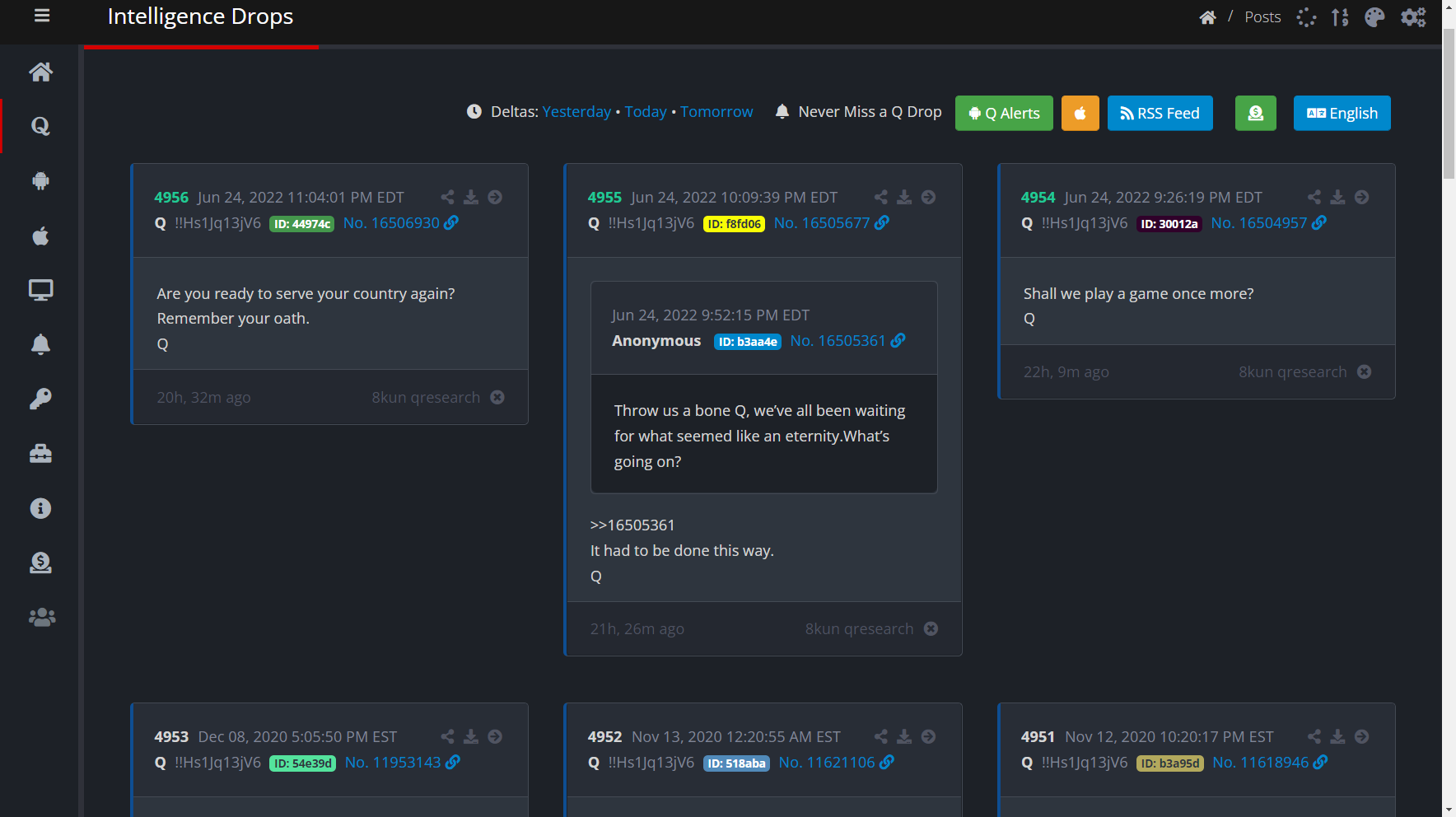Open the Android icon in sidebar
This screenshot has width=1456, height=817.
point(40,181)
